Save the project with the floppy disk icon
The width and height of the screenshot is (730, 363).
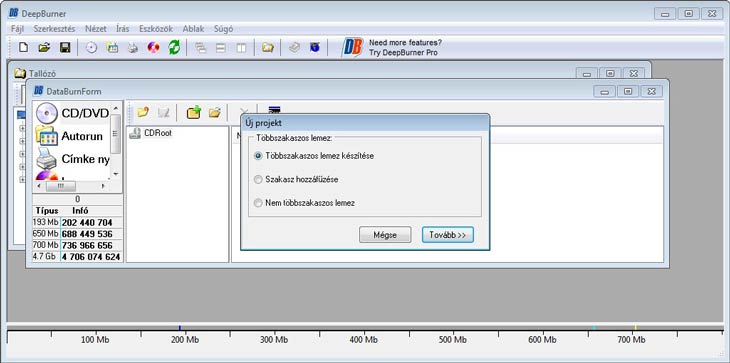coord(65,47)
